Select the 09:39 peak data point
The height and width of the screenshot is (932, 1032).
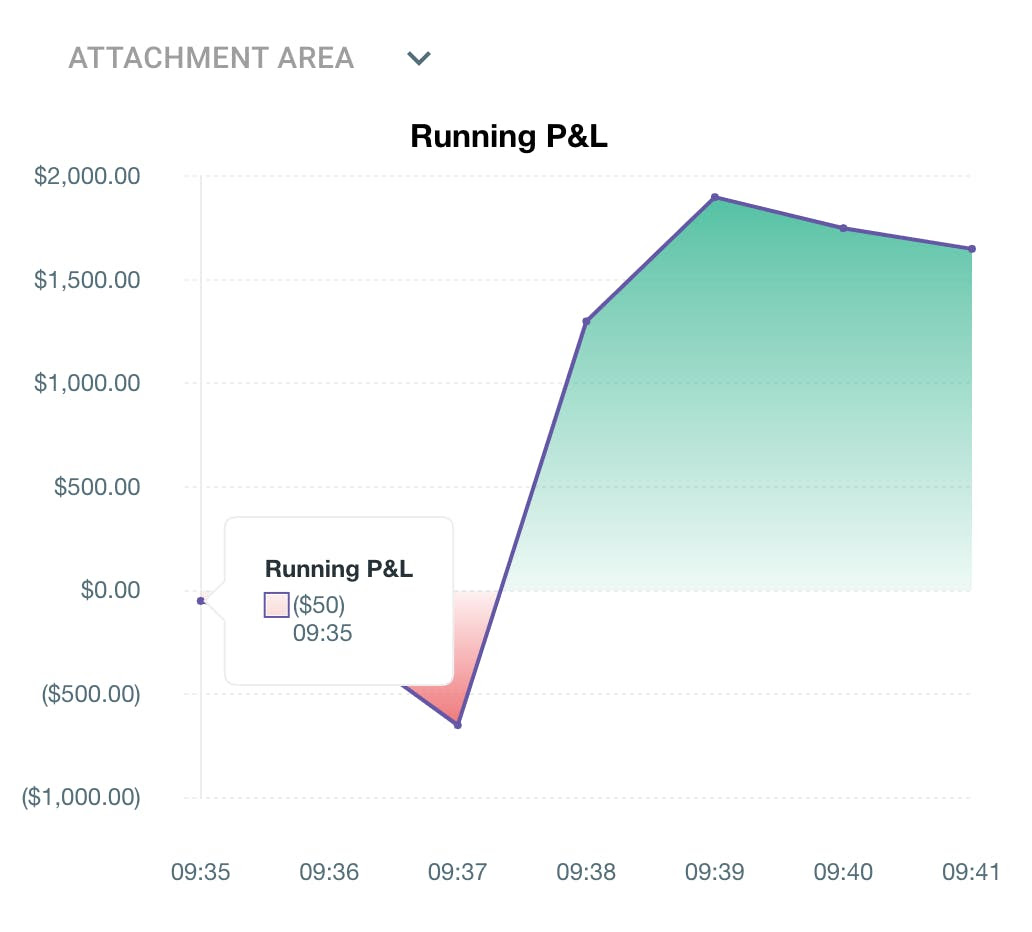[715, 197]
